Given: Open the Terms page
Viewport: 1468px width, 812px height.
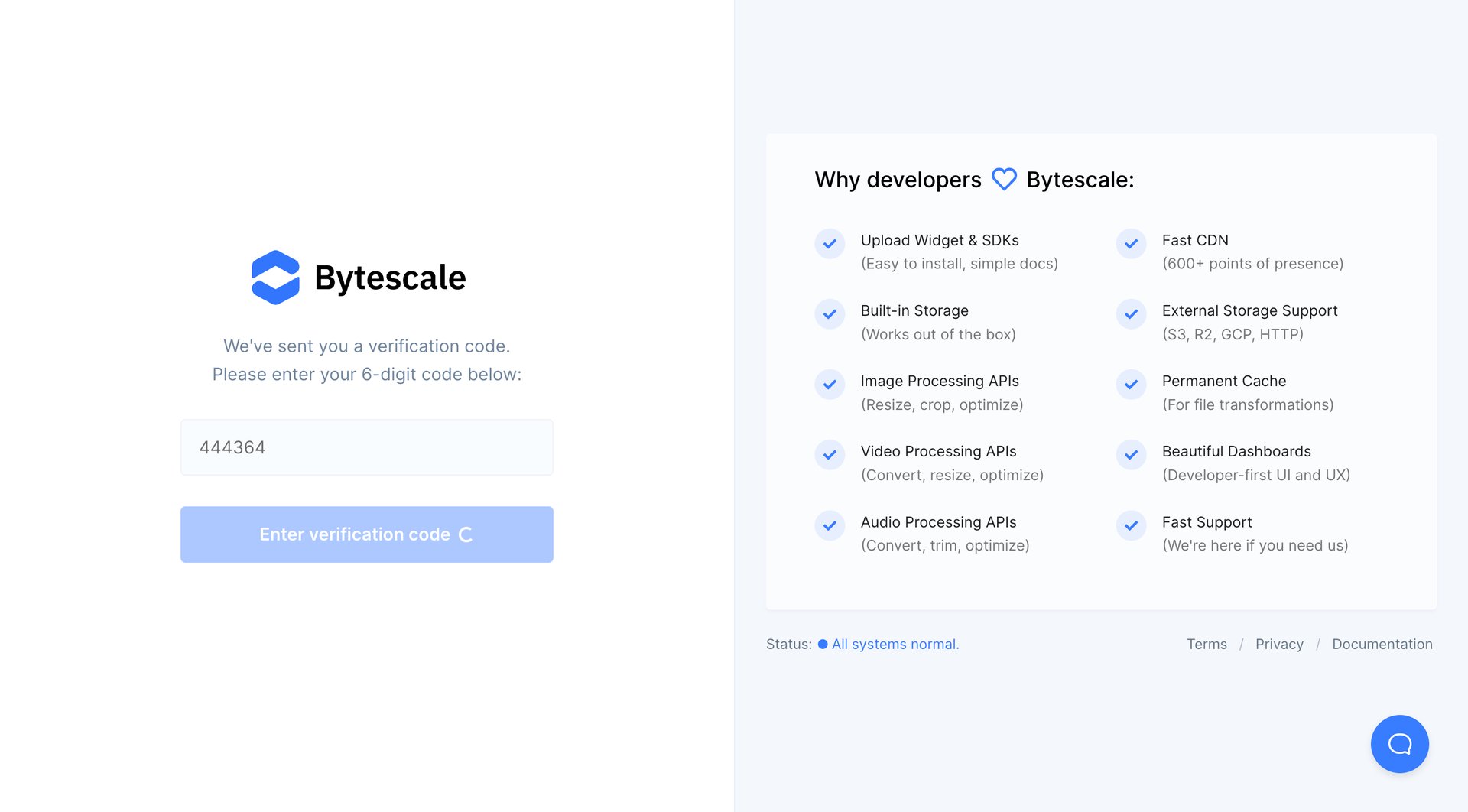Looking at the screenshot, I should (1207, 645).
